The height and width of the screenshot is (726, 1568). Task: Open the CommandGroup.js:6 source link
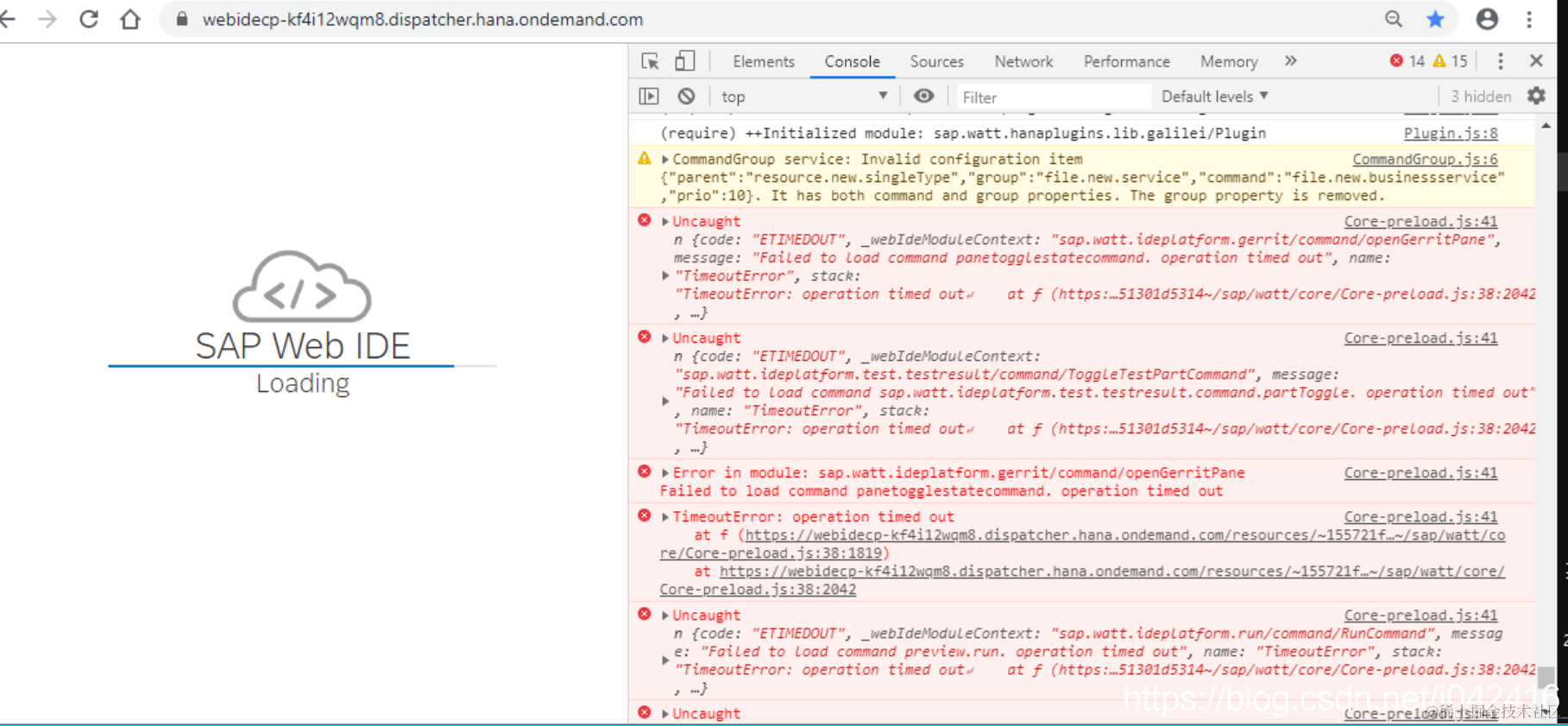click(1425, 159)
